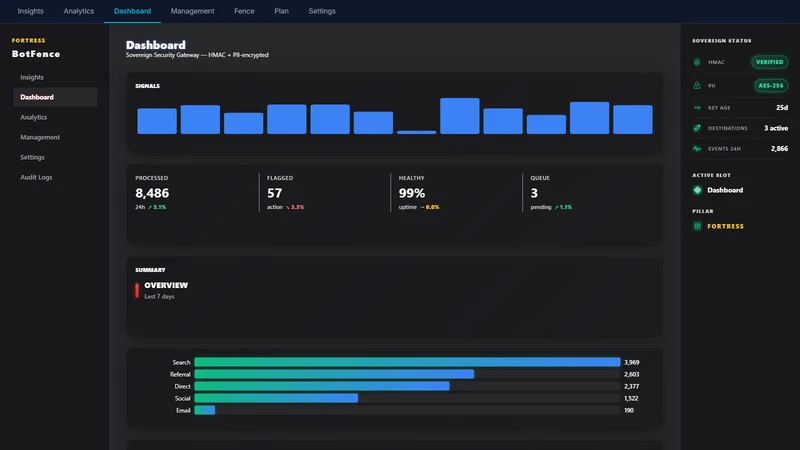Click the uptime 0.0% trend indicator

tap(430, 207)
